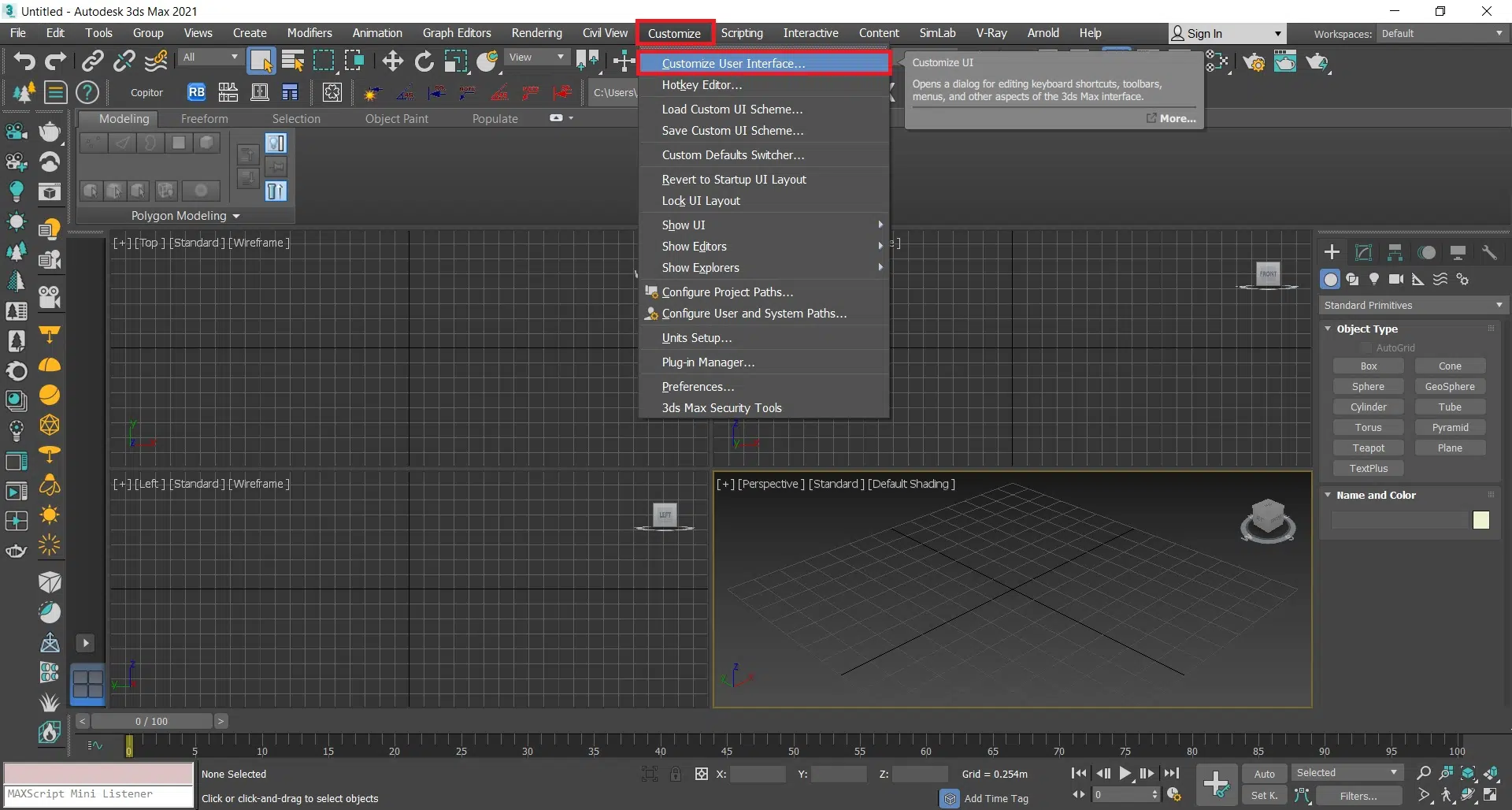
Task: Select the Lights category icon
Action: click(1374, 279)
